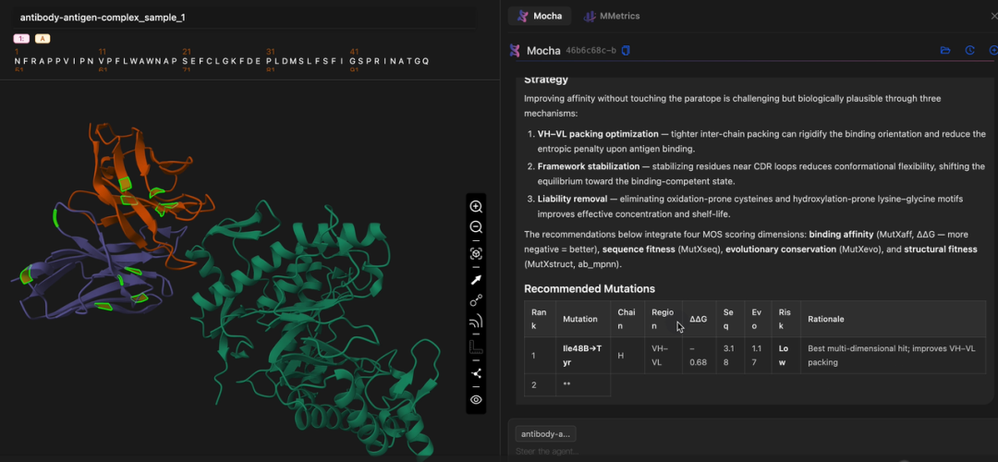Activate the distance measurement (two-node) tool
The height and width of the screenshot is (462, 998).
475,300
